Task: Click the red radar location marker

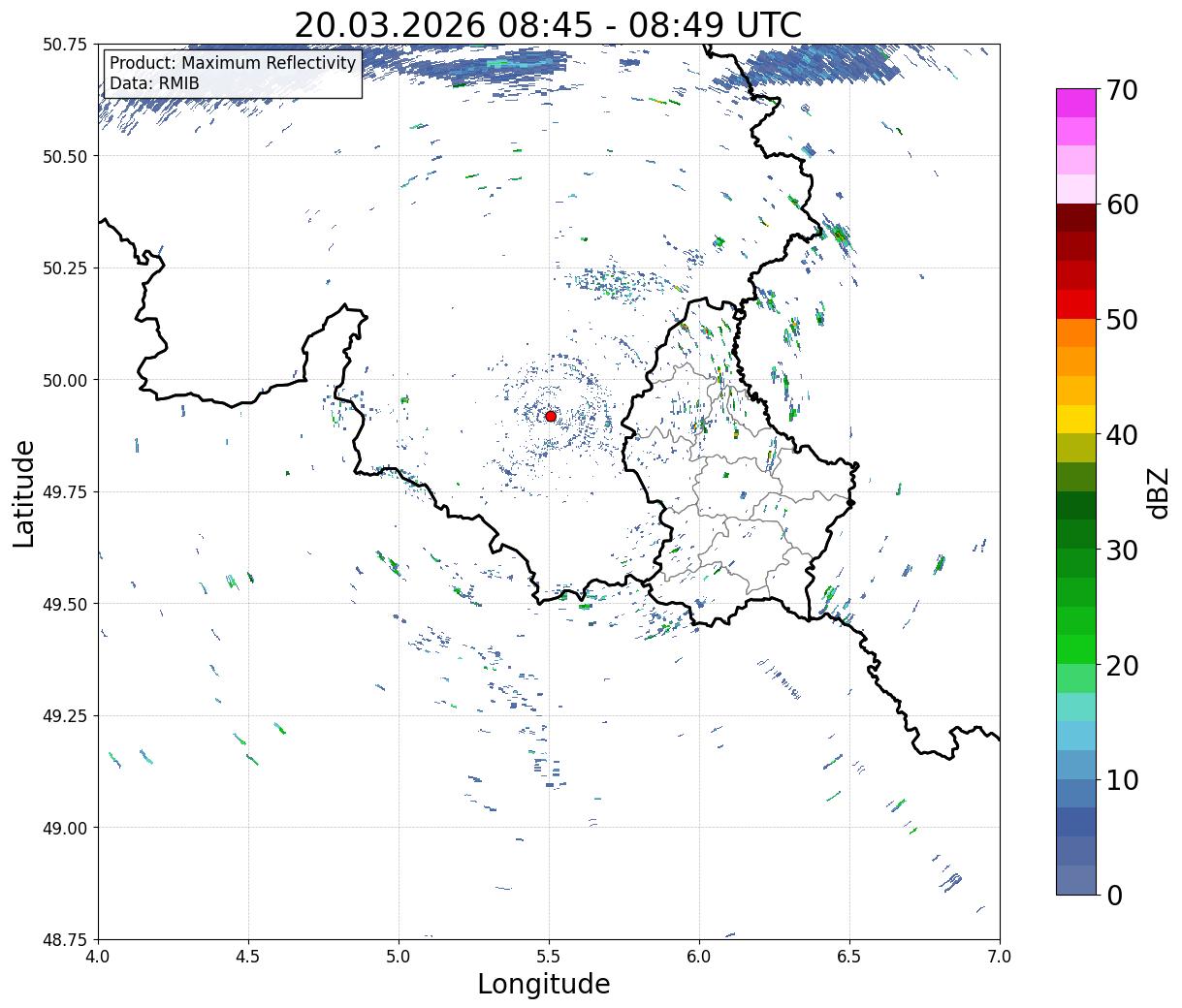Action: click(550, 416)
